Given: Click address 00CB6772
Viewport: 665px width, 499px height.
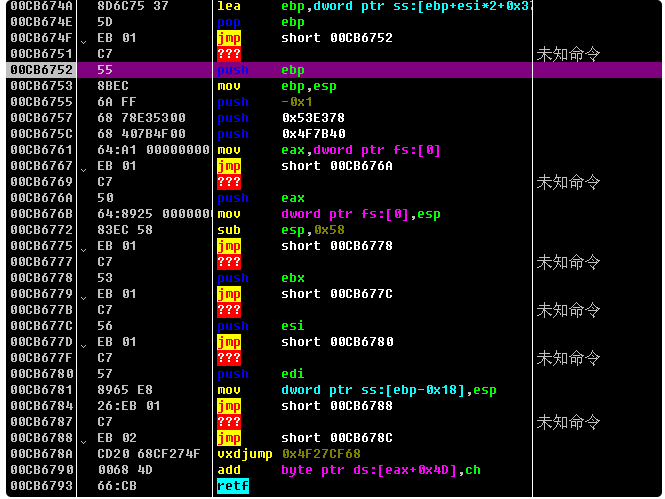Looking at the screenshot, I should click(42, 230).
